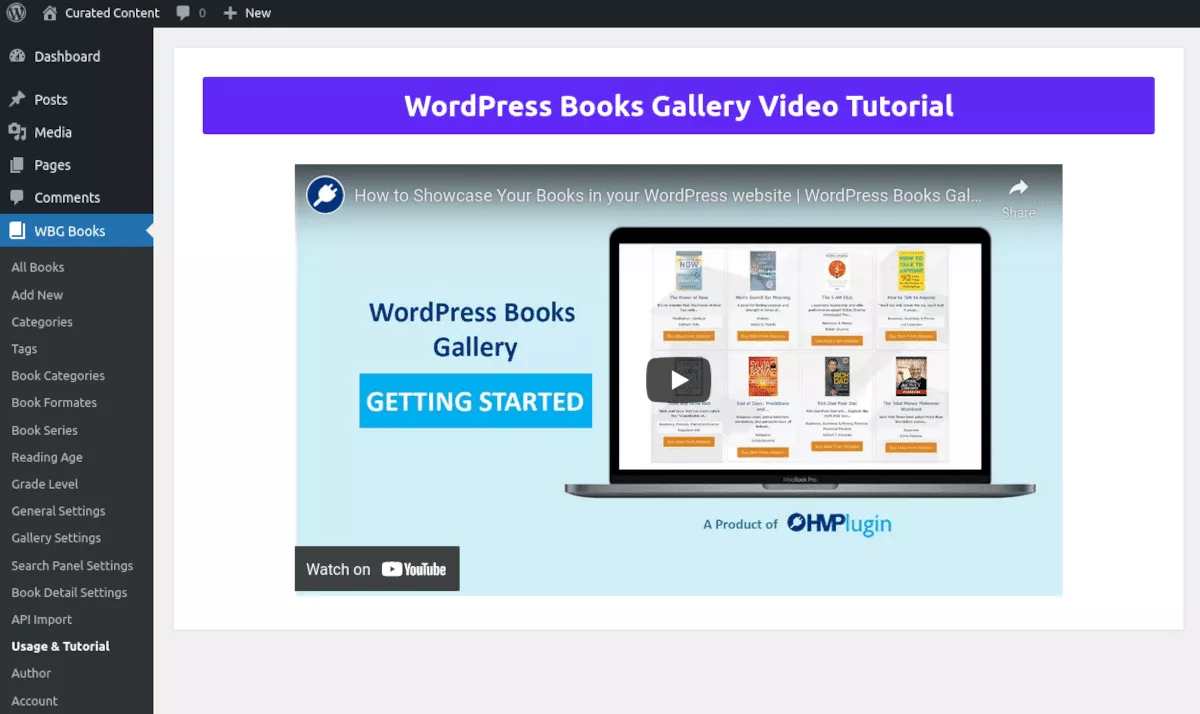Click the '0' comments count in admin bar

[x=202, y=13]
